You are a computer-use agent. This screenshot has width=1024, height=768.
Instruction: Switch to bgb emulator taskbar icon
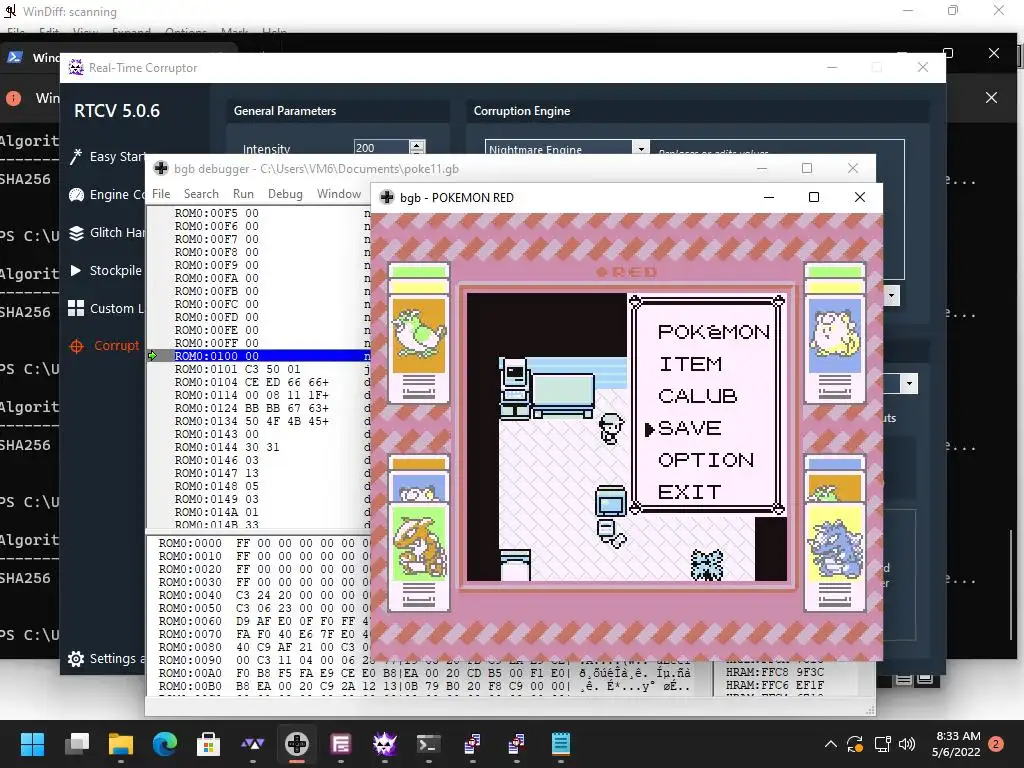click(296, 744)
